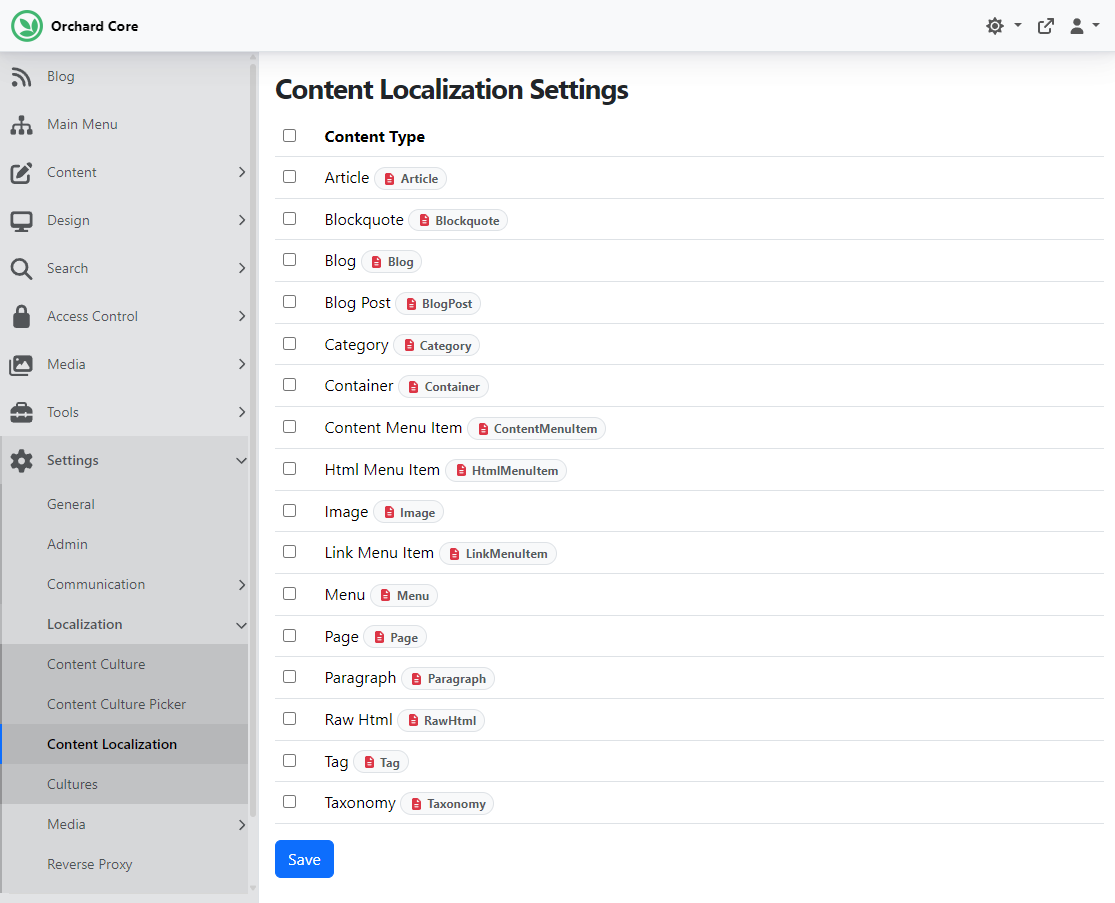Expand the Content sidebar chevron
Image resolution: width=1115 pixels, height=903 pixels.
click(242, 173)
